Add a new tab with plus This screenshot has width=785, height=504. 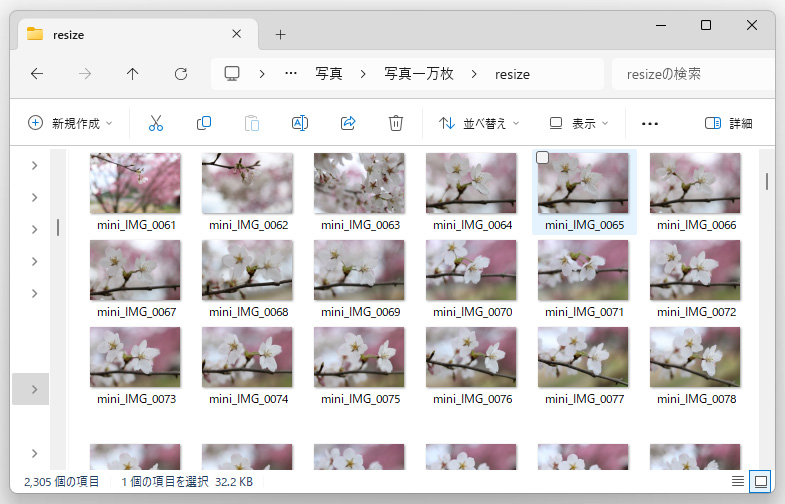(280, 35)
